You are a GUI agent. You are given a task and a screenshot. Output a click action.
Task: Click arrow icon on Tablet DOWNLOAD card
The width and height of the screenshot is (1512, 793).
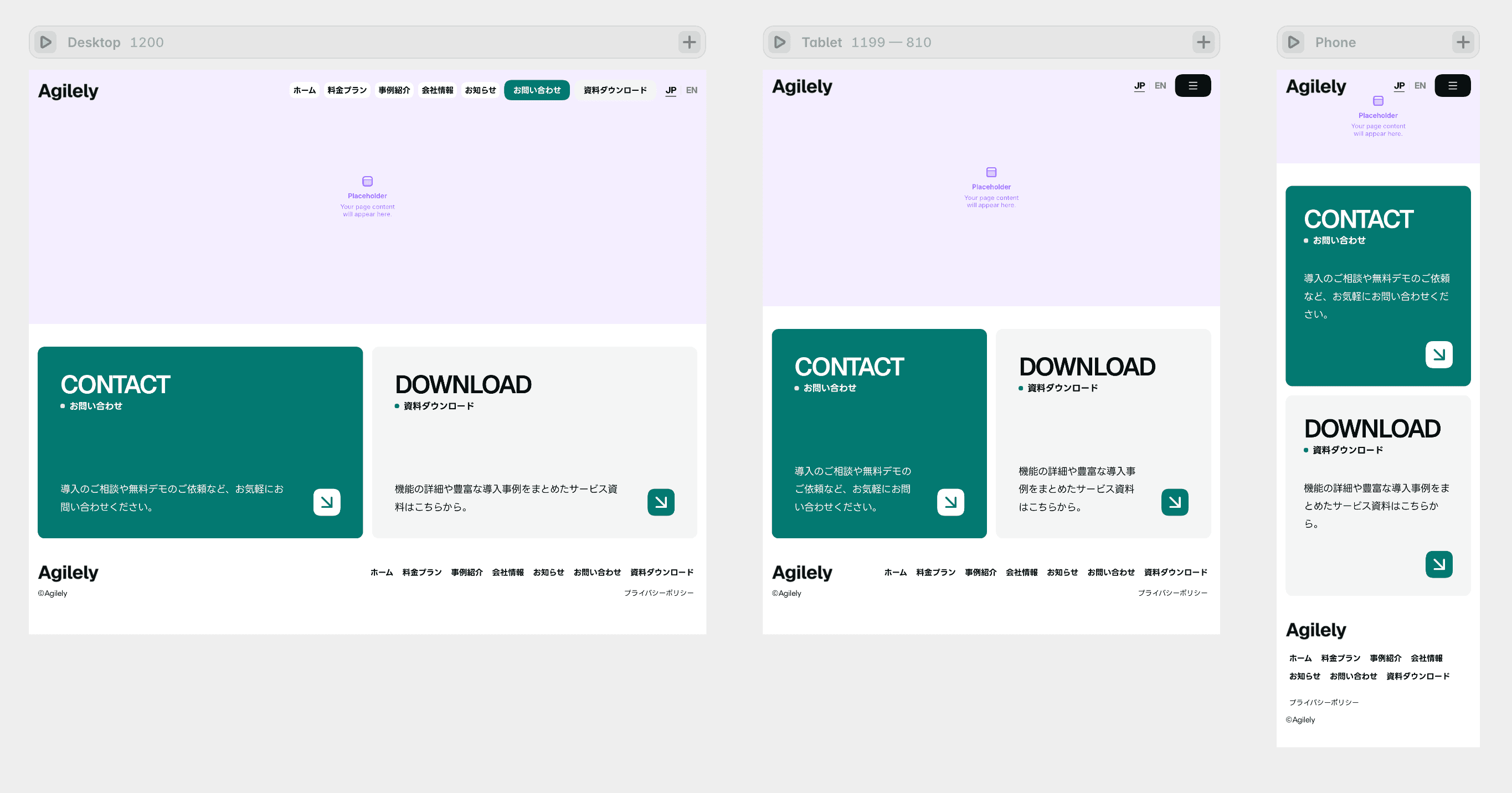(x=1175, y=502)
